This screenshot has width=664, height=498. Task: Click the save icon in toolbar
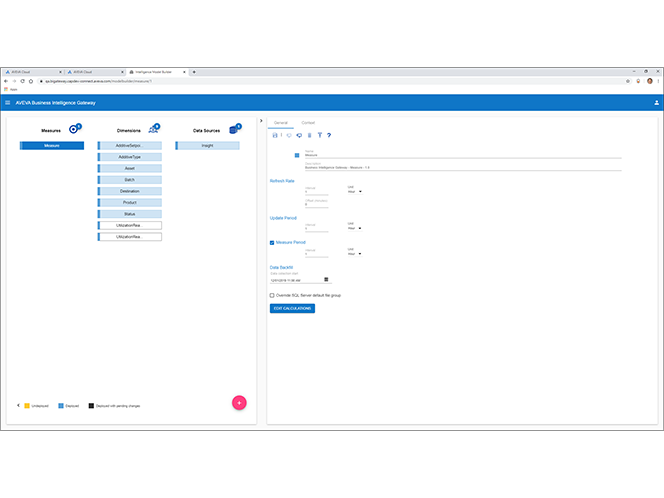coord(276,135)
